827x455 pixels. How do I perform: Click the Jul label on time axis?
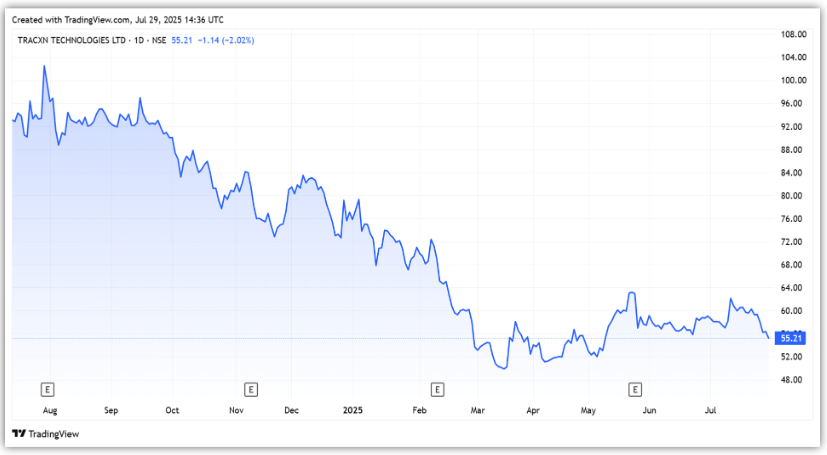tap(712, 410)
